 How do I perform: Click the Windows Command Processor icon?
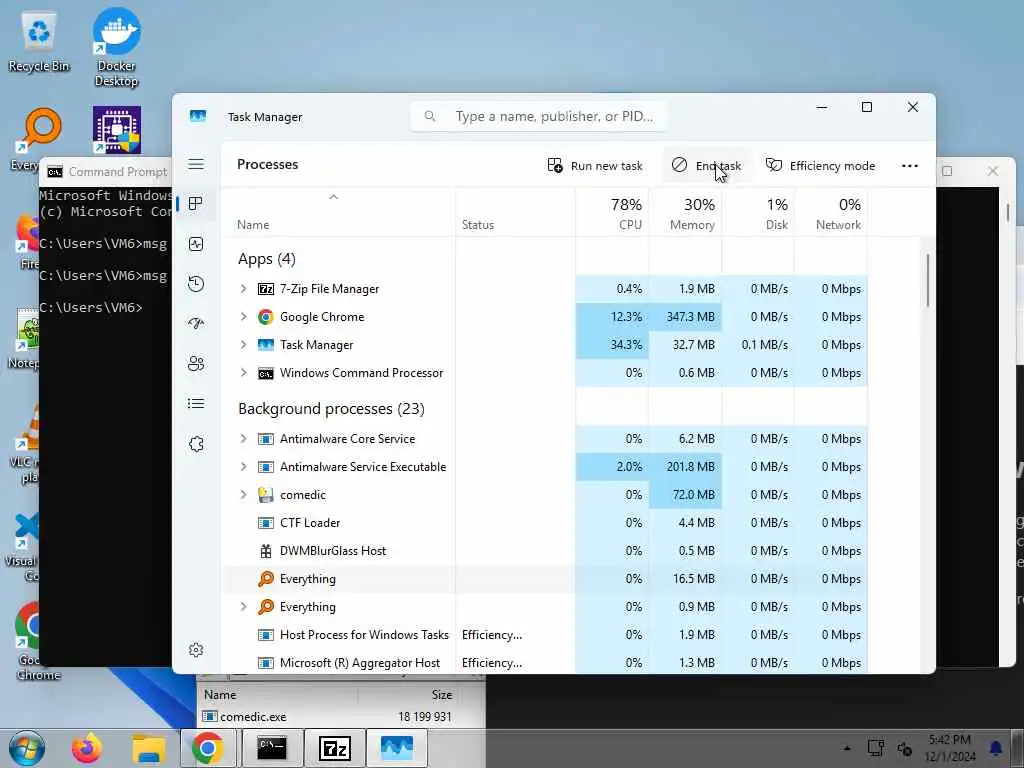266,373
